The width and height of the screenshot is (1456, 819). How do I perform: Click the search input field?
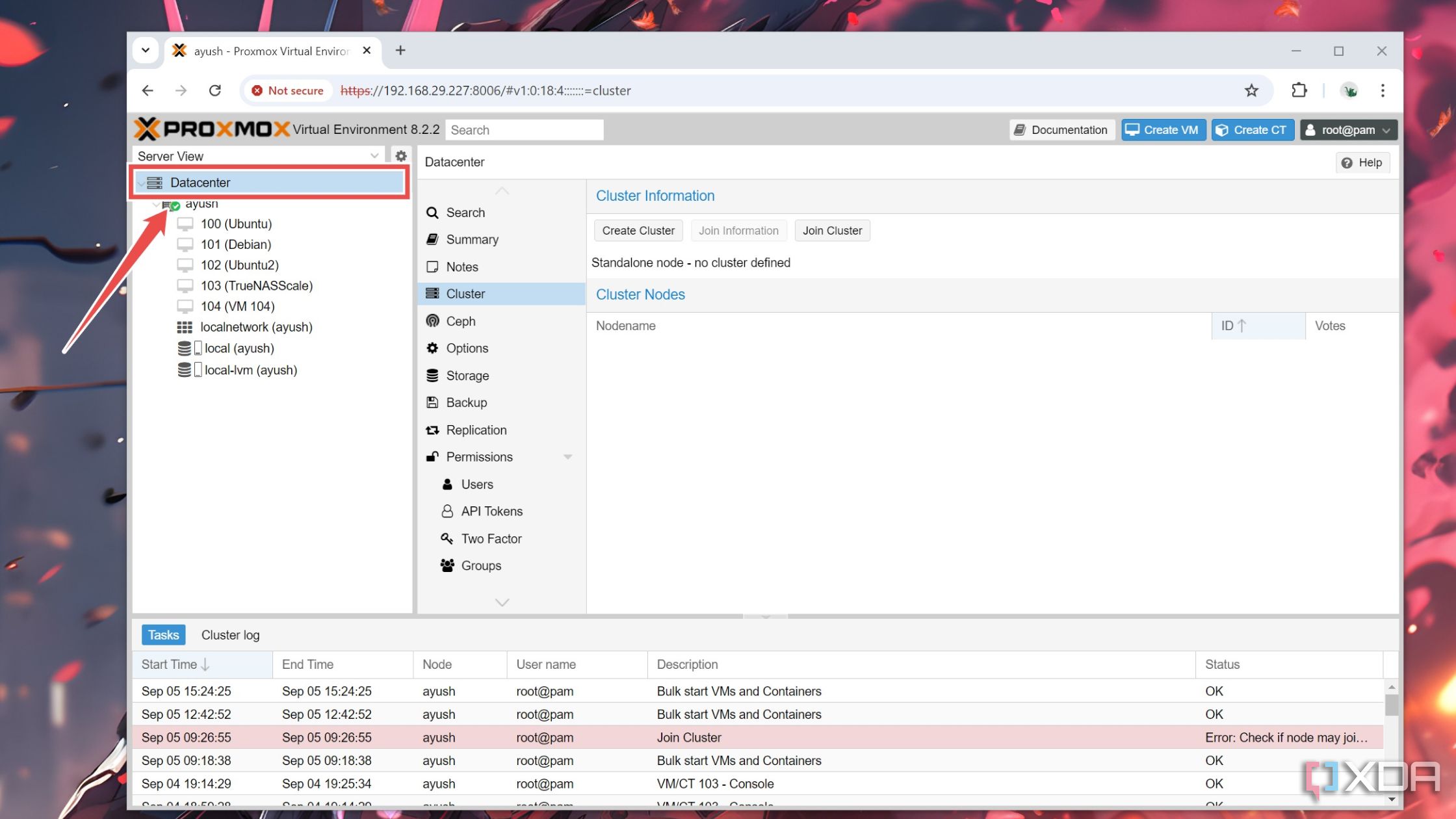tap(525, 129)
